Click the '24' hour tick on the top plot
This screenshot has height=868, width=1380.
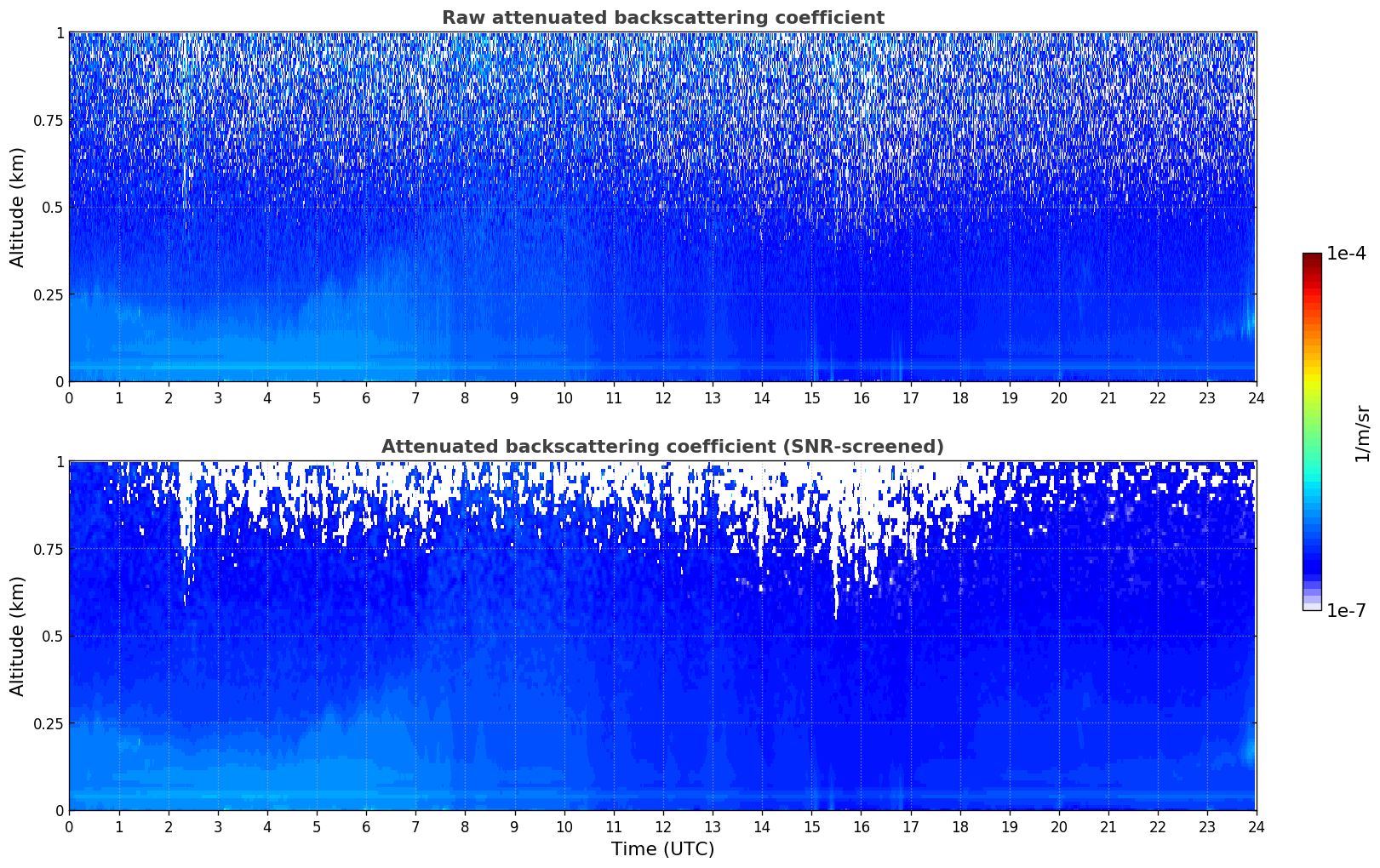[1257, 397]
